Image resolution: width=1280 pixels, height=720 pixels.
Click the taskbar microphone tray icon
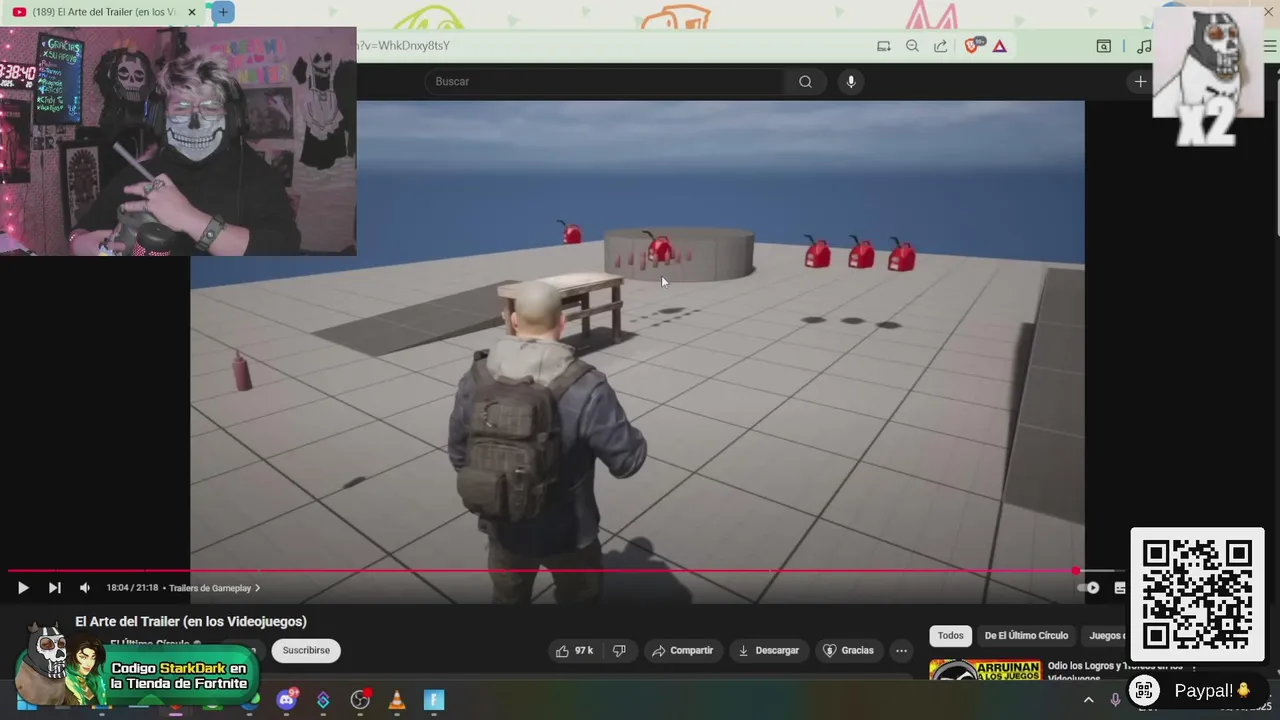1115,700
